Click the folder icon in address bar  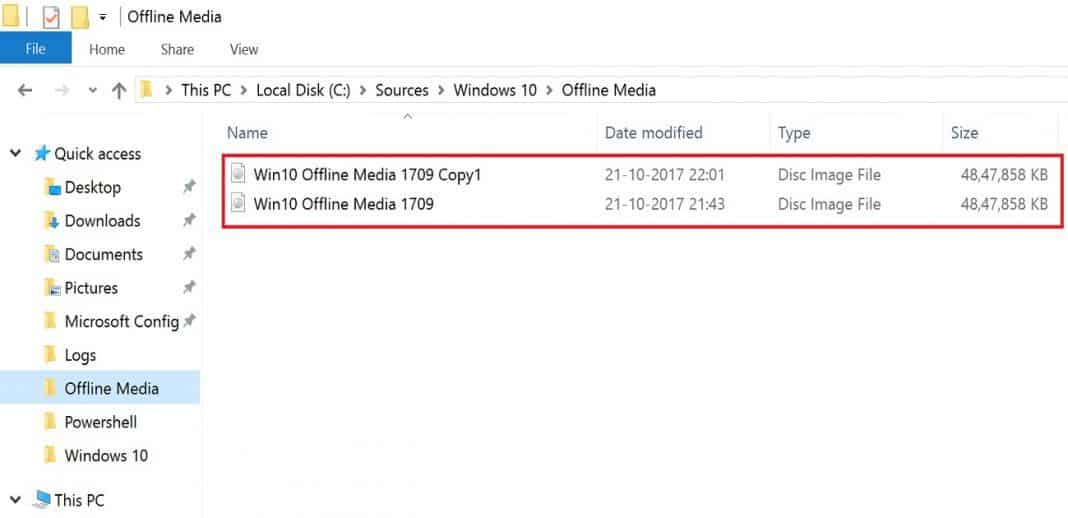click(x=146, y=89)
